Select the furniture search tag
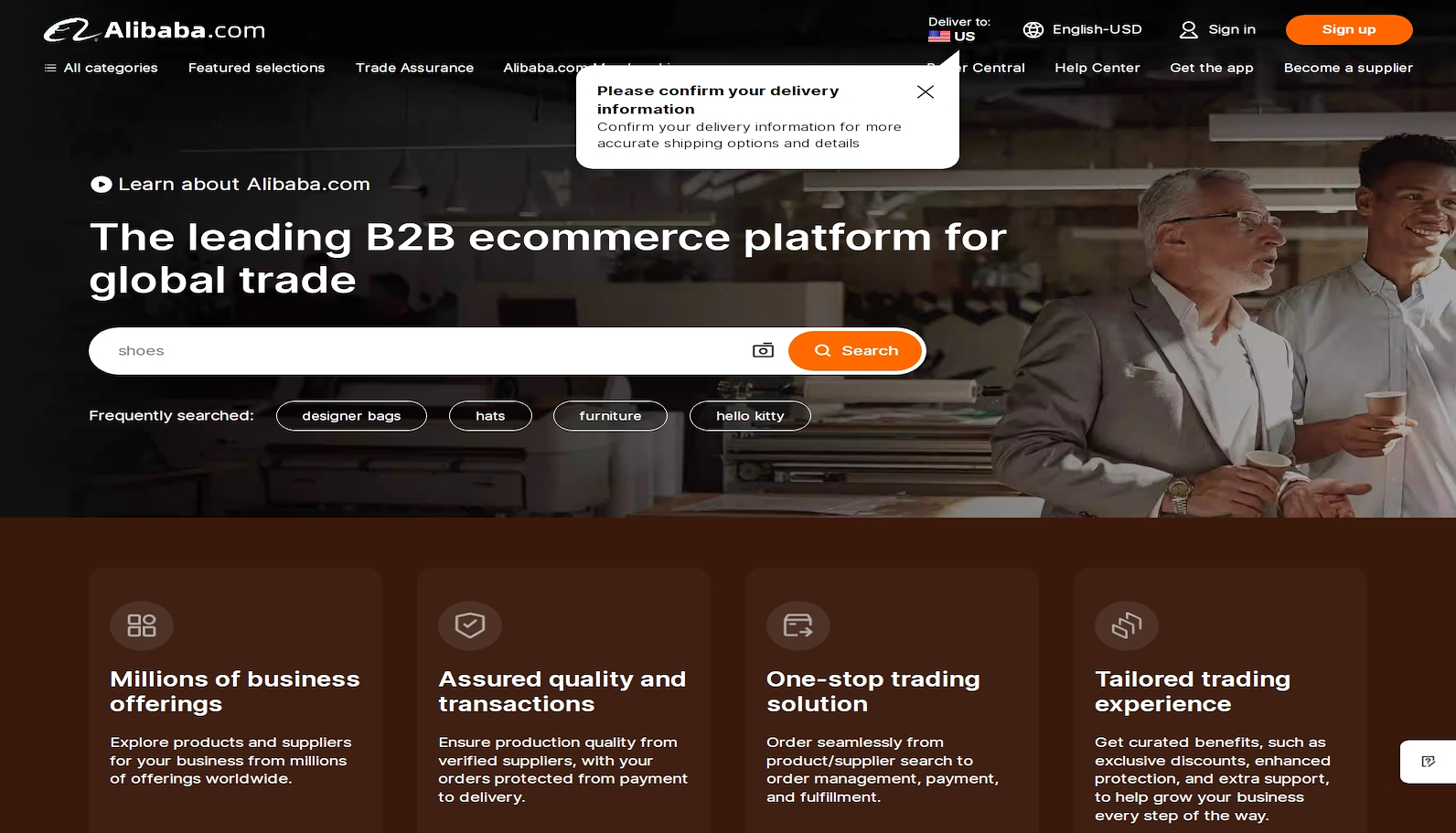 [x=610, y=416]
